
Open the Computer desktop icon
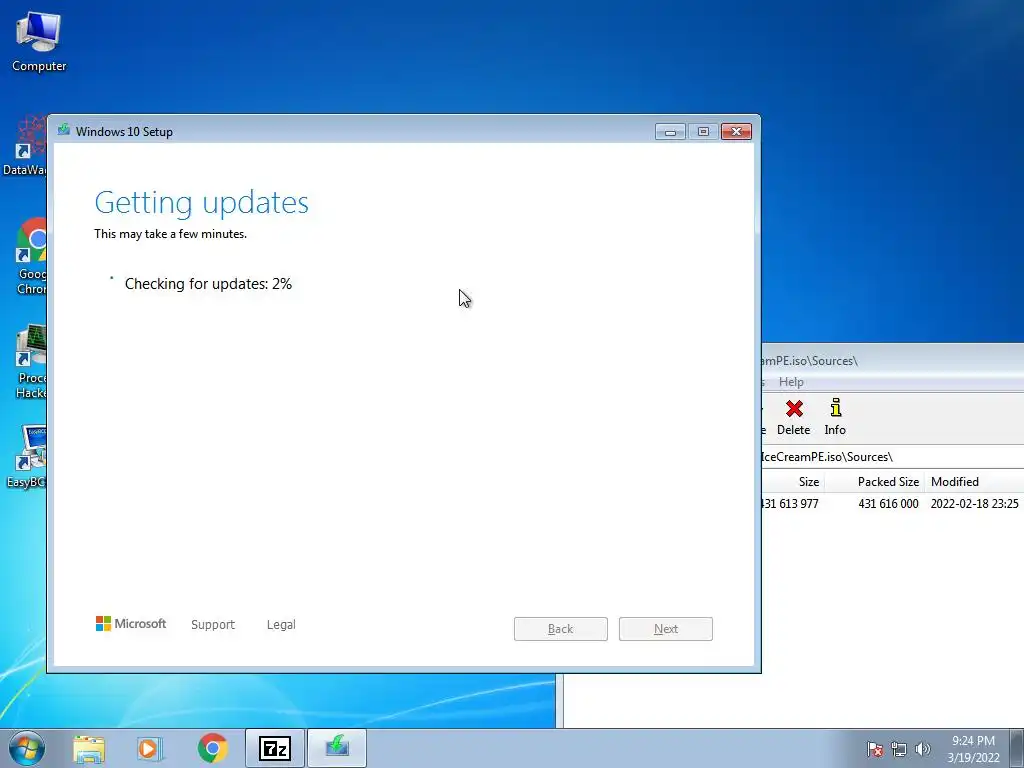(x=39, y=42)
